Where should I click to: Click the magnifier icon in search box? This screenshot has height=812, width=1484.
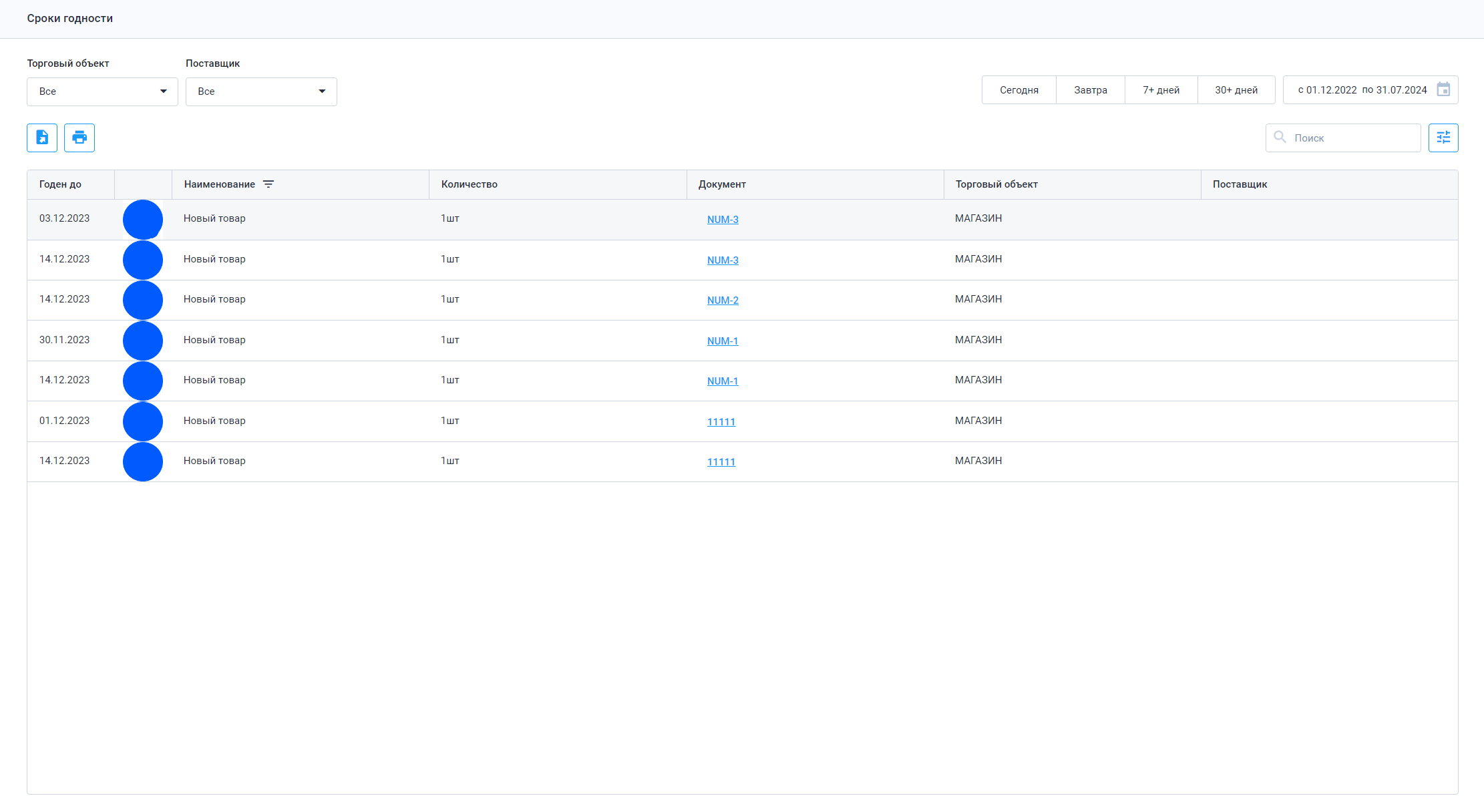[1280, 137]
